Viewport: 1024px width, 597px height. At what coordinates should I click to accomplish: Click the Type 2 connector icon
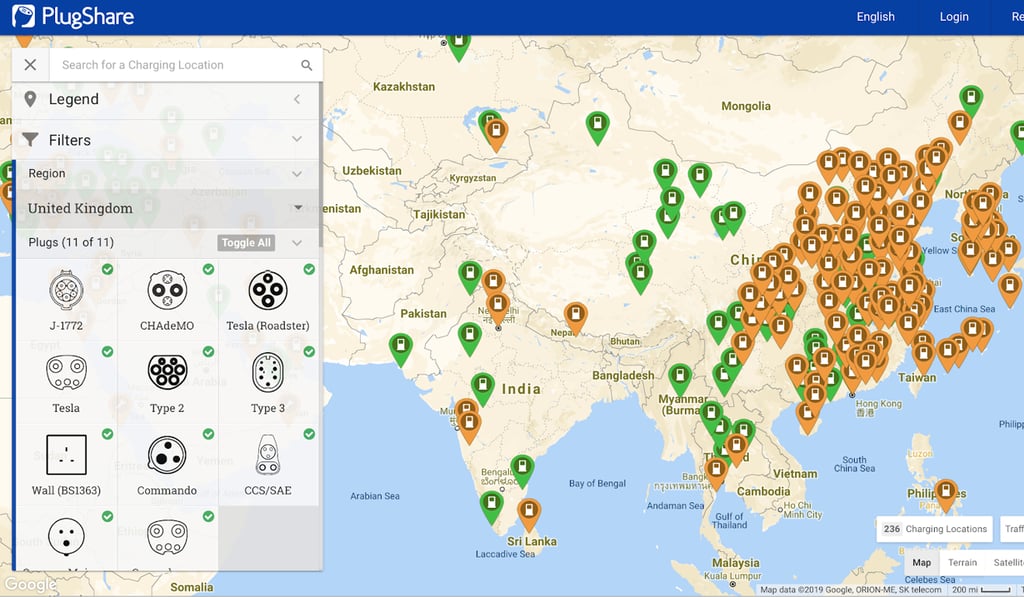click(167, 373)
